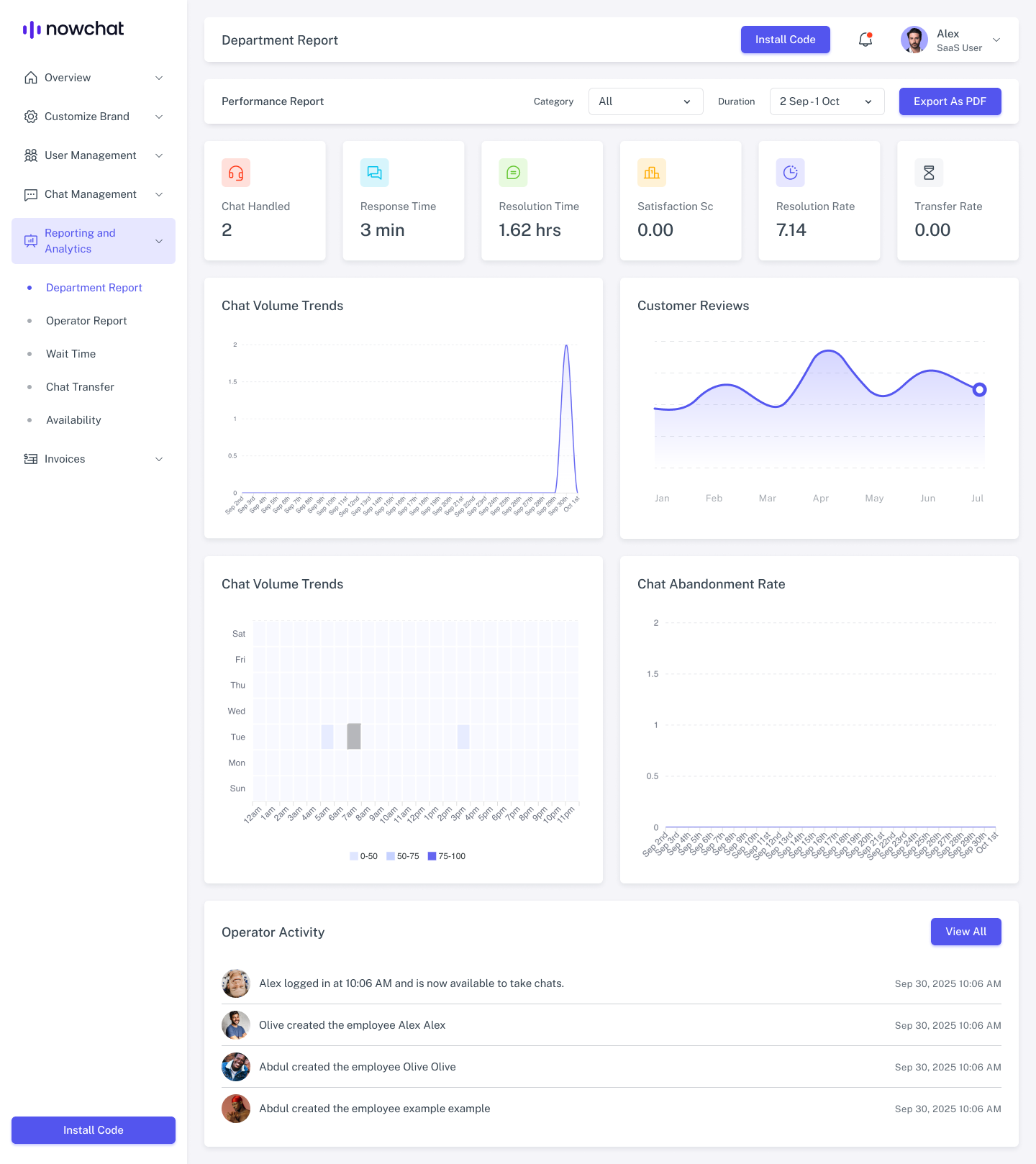Click the endpoint marker on Customer Reviews chart
Screen dimensions: 1036x1164
979,390
